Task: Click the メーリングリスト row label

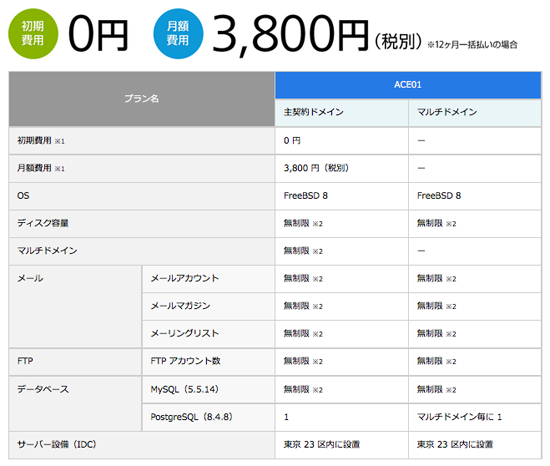Action: pyautogui.click(x=185, y=333)
